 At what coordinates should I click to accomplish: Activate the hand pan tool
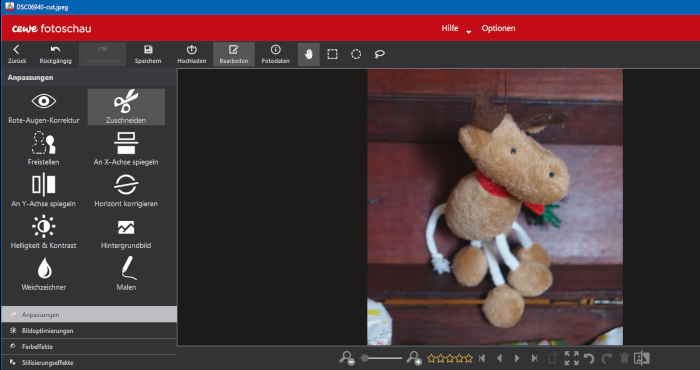pos(308,54)
